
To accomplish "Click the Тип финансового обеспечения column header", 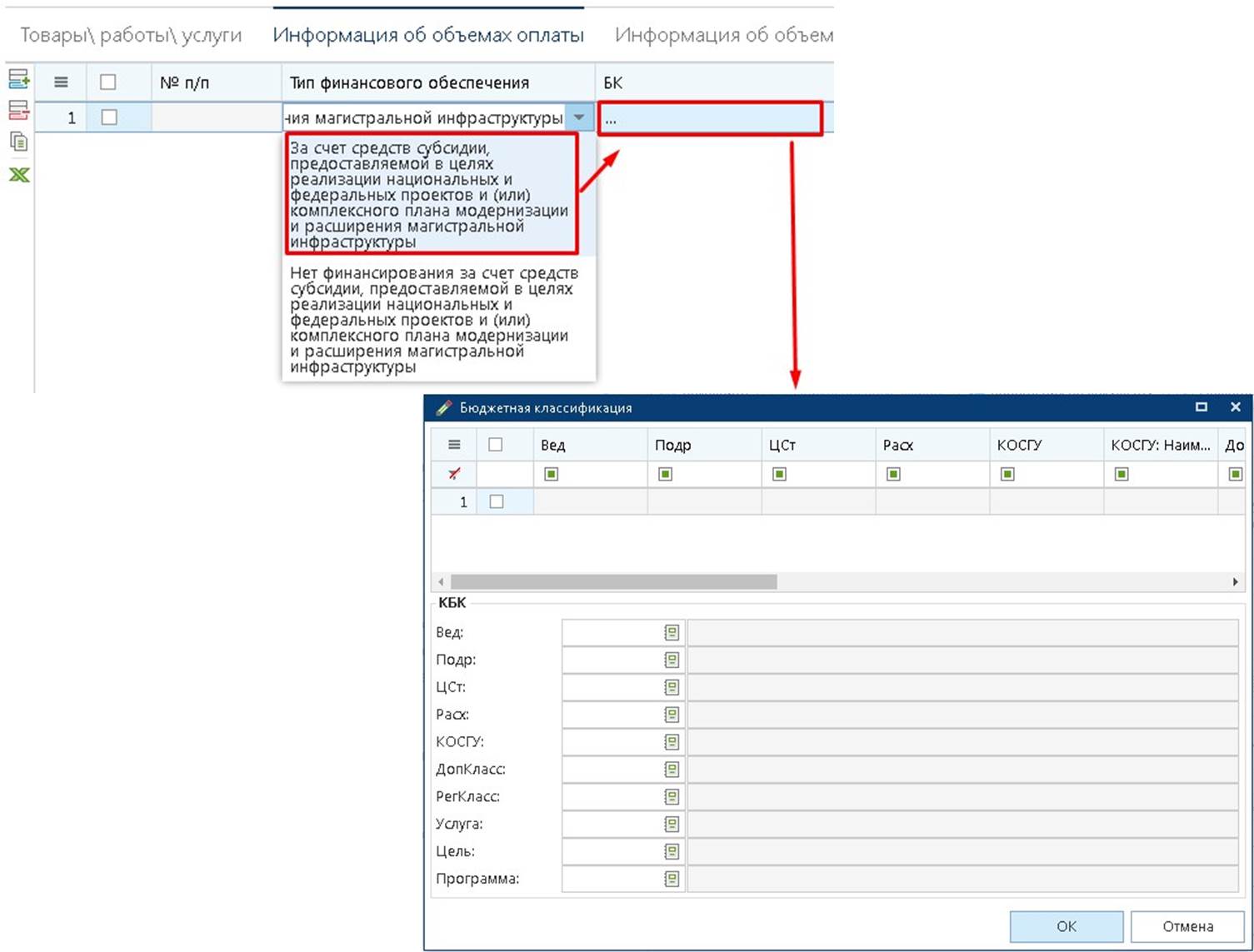I will coord(438,82).
